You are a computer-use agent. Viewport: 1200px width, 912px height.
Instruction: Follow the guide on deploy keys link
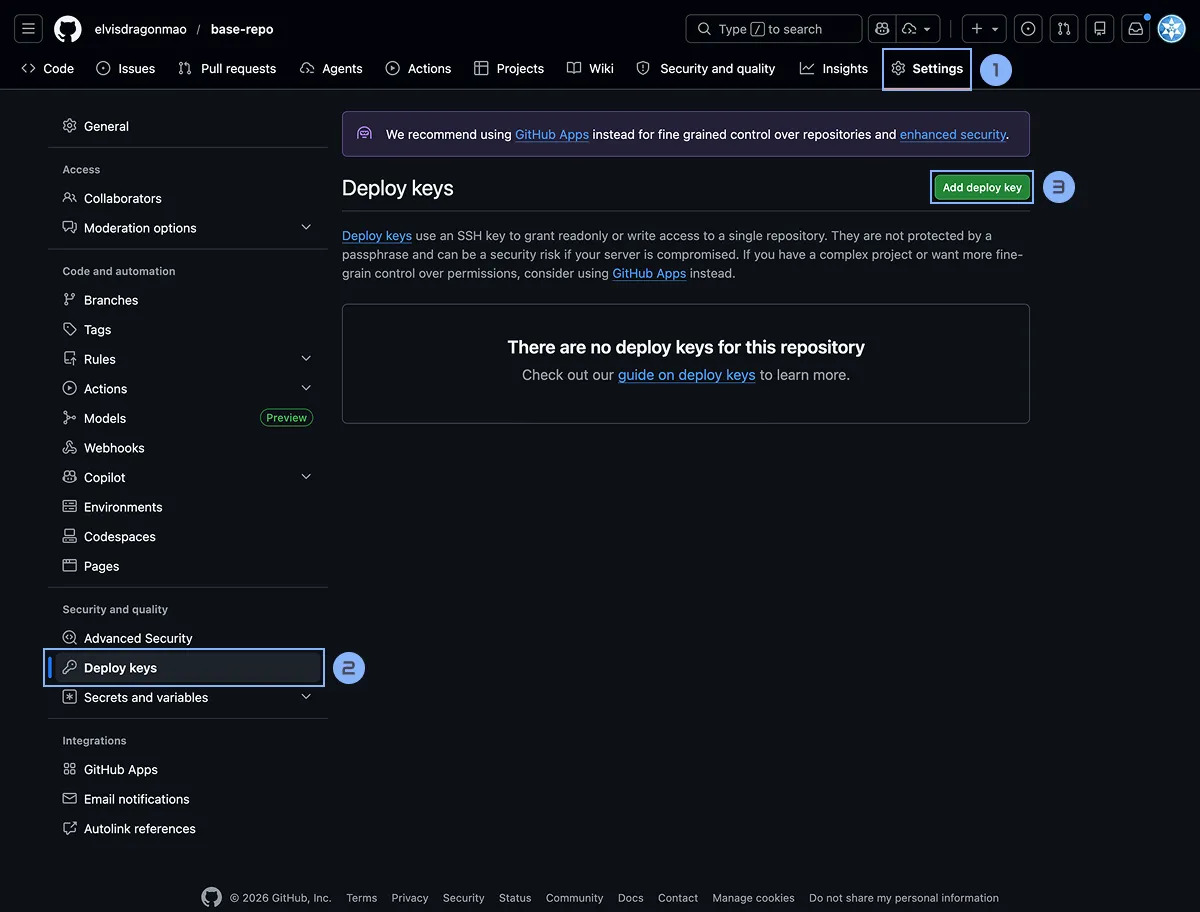coord(686,374)
